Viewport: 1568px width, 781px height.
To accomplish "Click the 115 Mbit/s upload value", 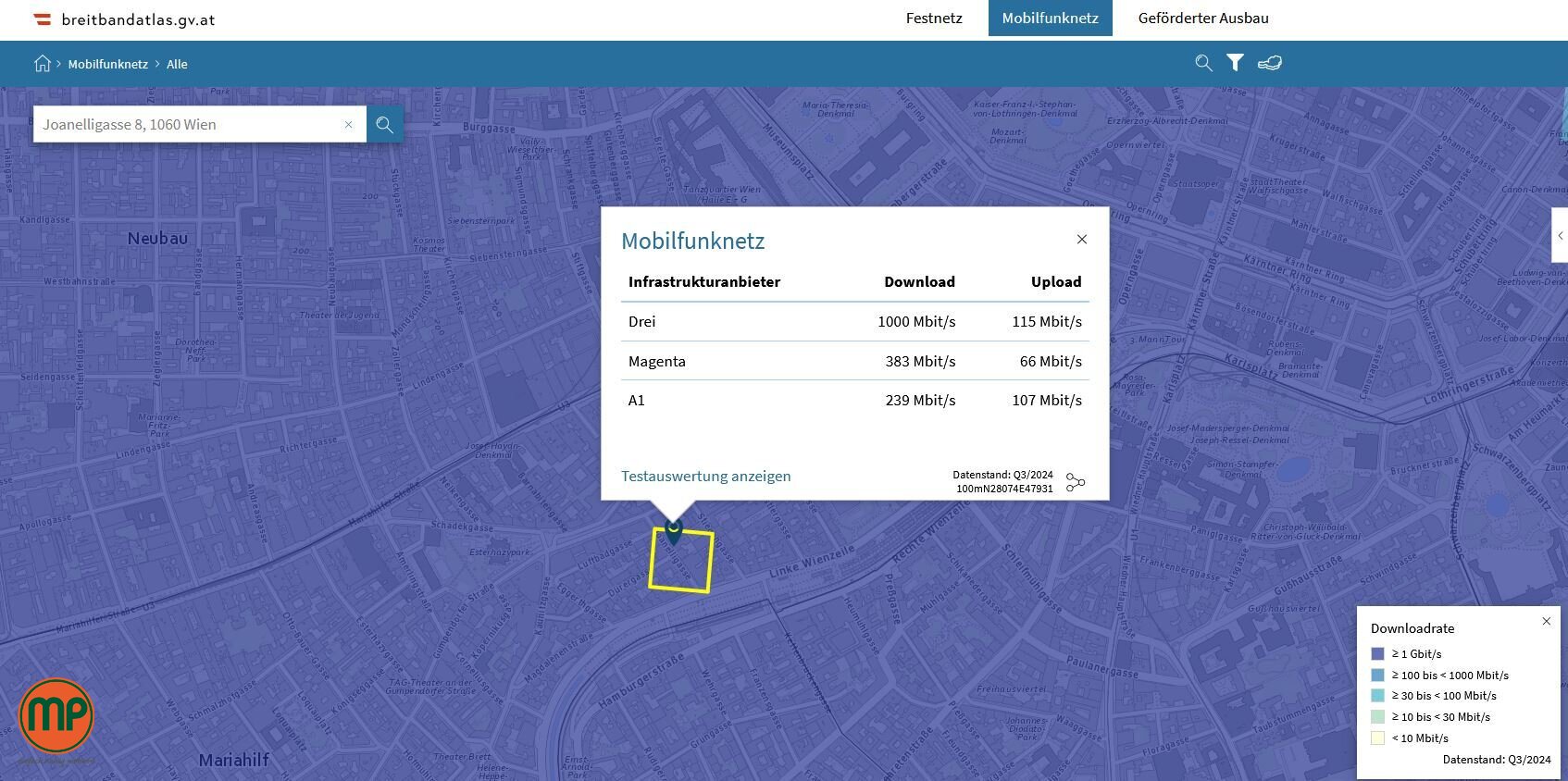I will (1047, 322).
